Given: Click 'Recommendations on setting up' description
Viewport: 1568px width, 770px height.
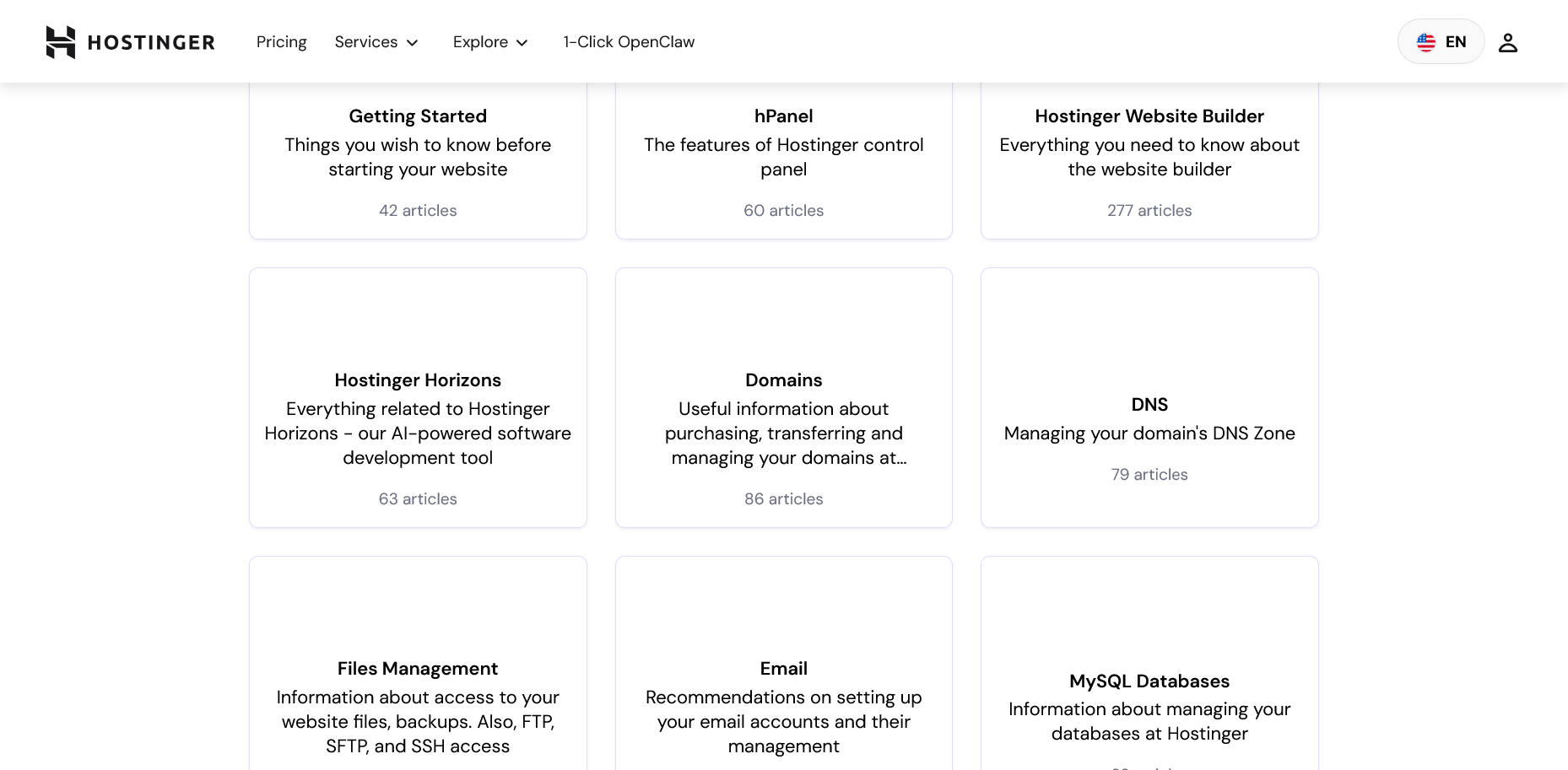Looking at the screenshot, I should point(784,722).
